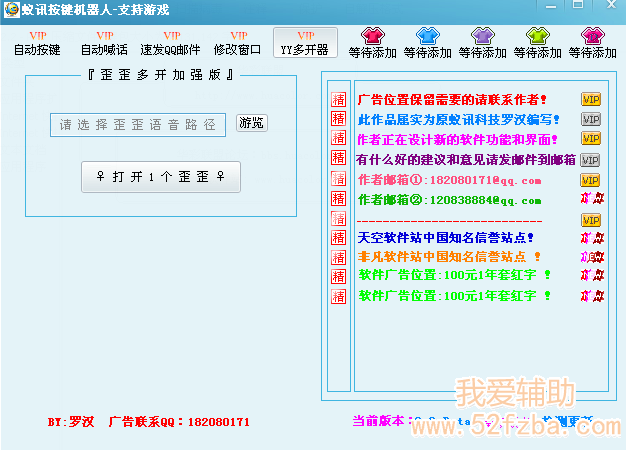
Task: Click the blue shirt 等待添加 icon
Action: coord(428,36)
